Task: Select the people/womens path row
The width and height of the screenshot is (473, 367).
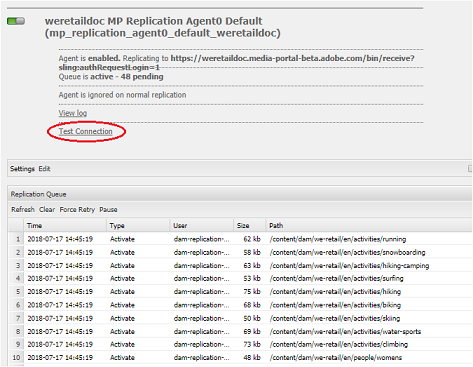Action: click(x=240, y=358)
